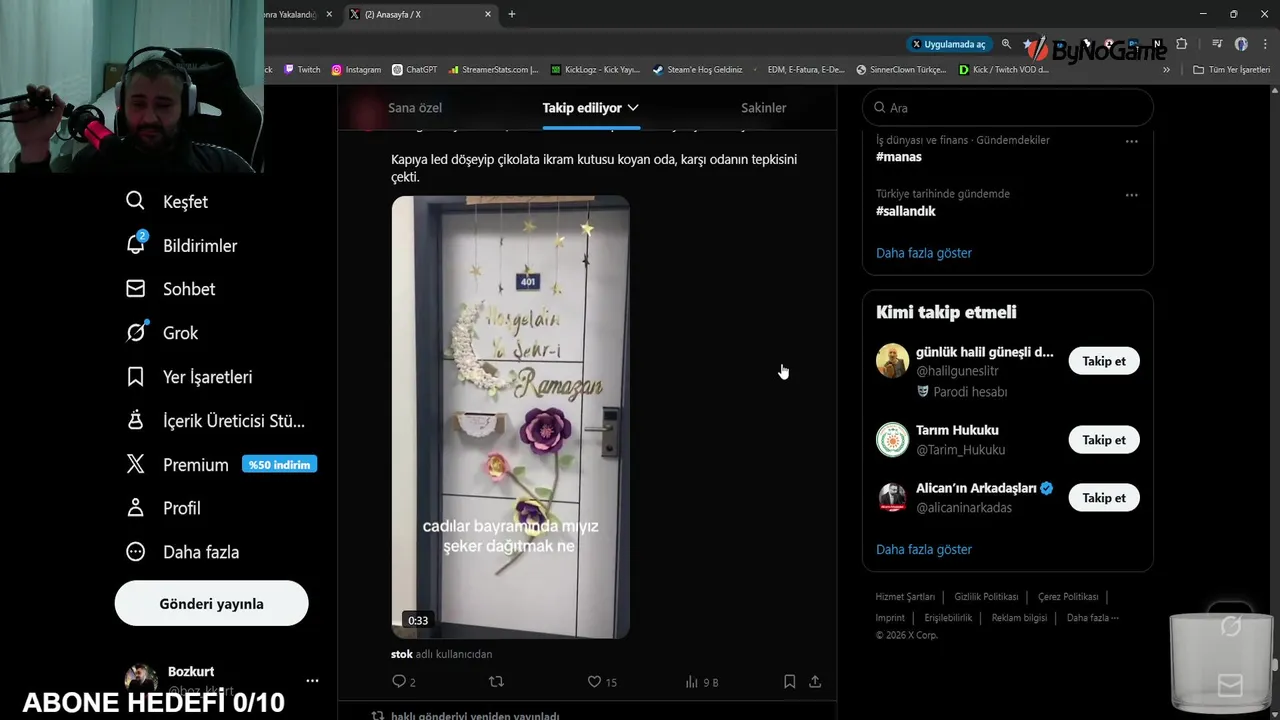
Task: Open Imprint footer link
Action: (890, 618)
